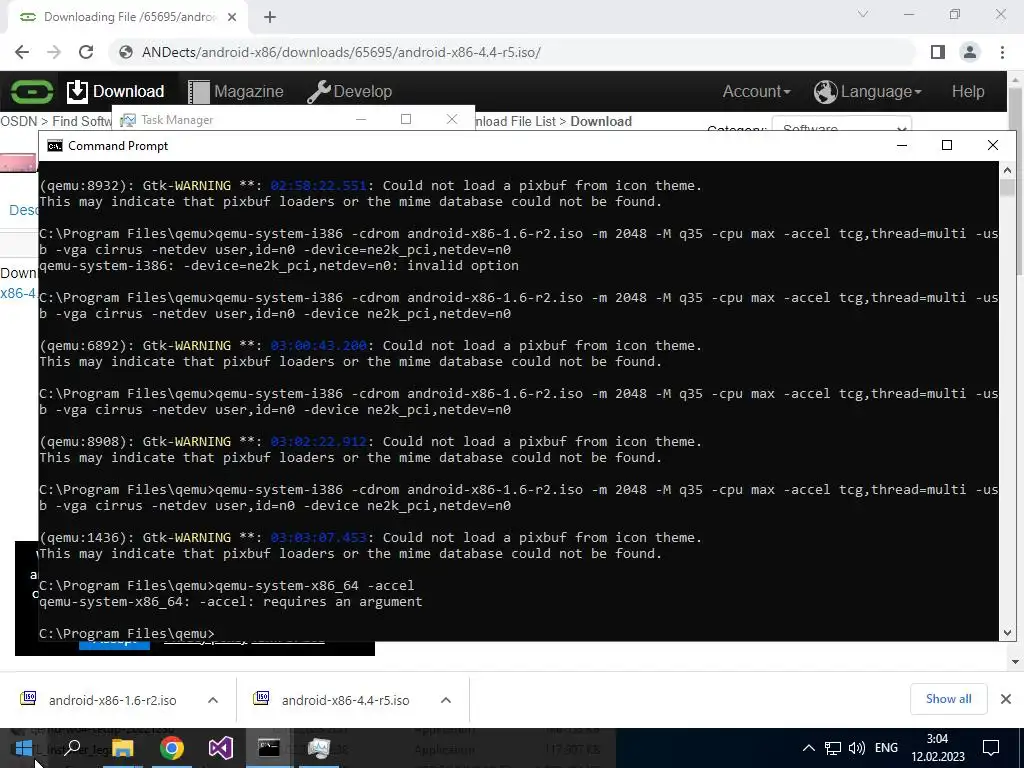Expand options for android-x86-1.6-r2.iso download
1024x768 pixels.
(213, 700)
